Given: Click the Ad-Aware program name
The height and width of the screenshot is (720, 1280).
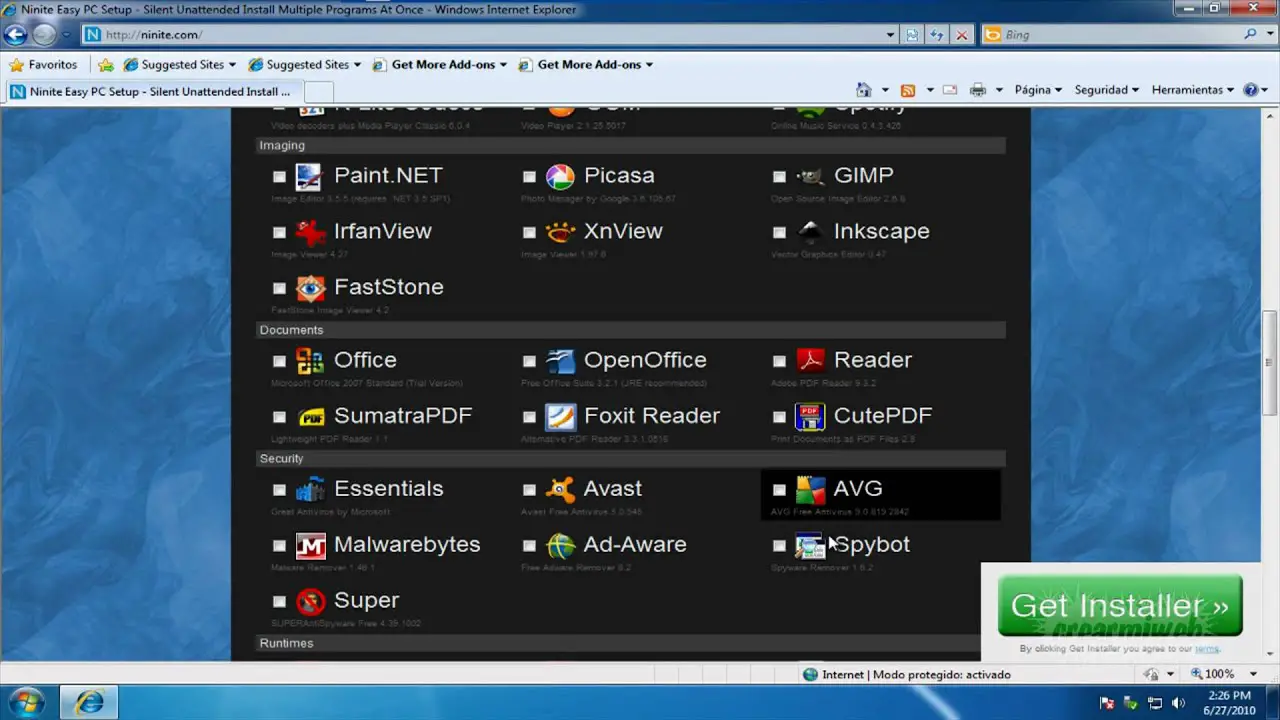Looking at the screenshot, I should tap(635, 545).
